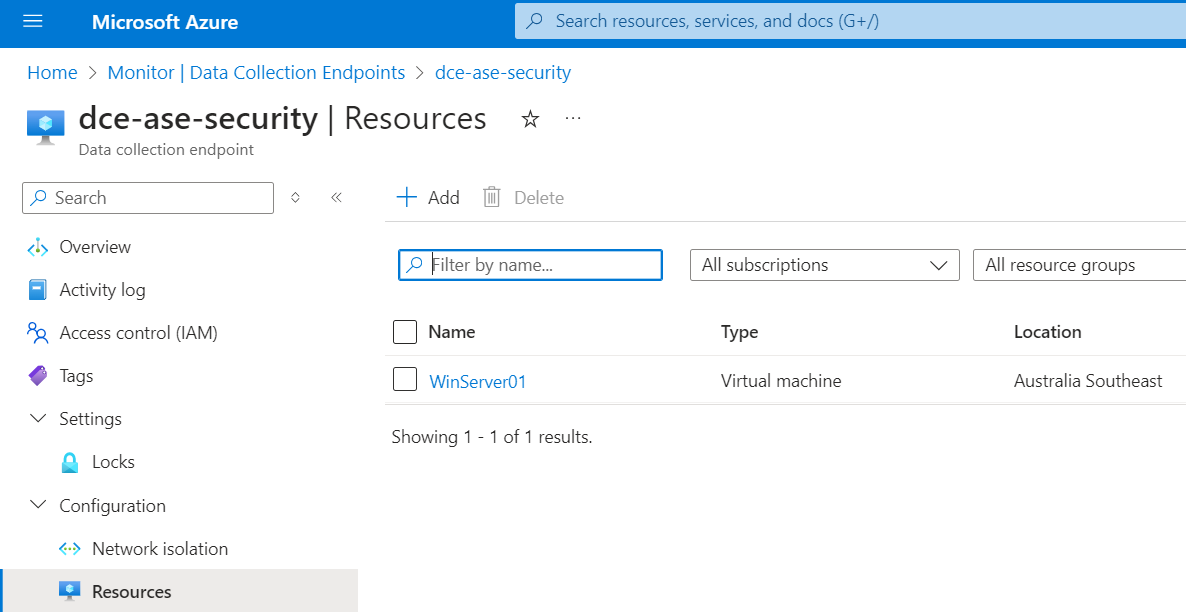Click the Activity log book icon
The width and height of the screenshot is (1186, 613).
(38, 290)
